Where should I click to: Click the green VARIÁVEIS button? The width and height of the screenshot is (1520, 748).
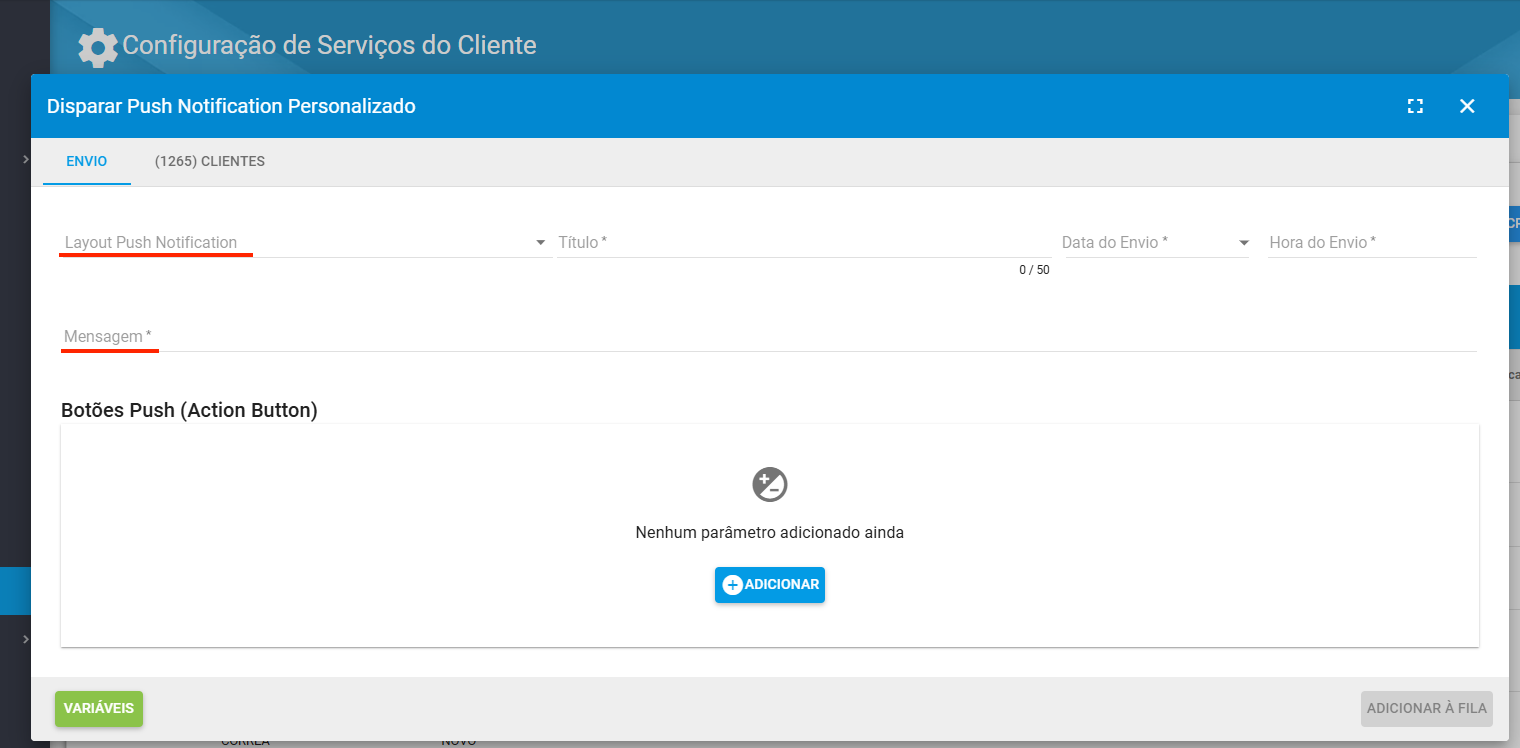point(99,708)
